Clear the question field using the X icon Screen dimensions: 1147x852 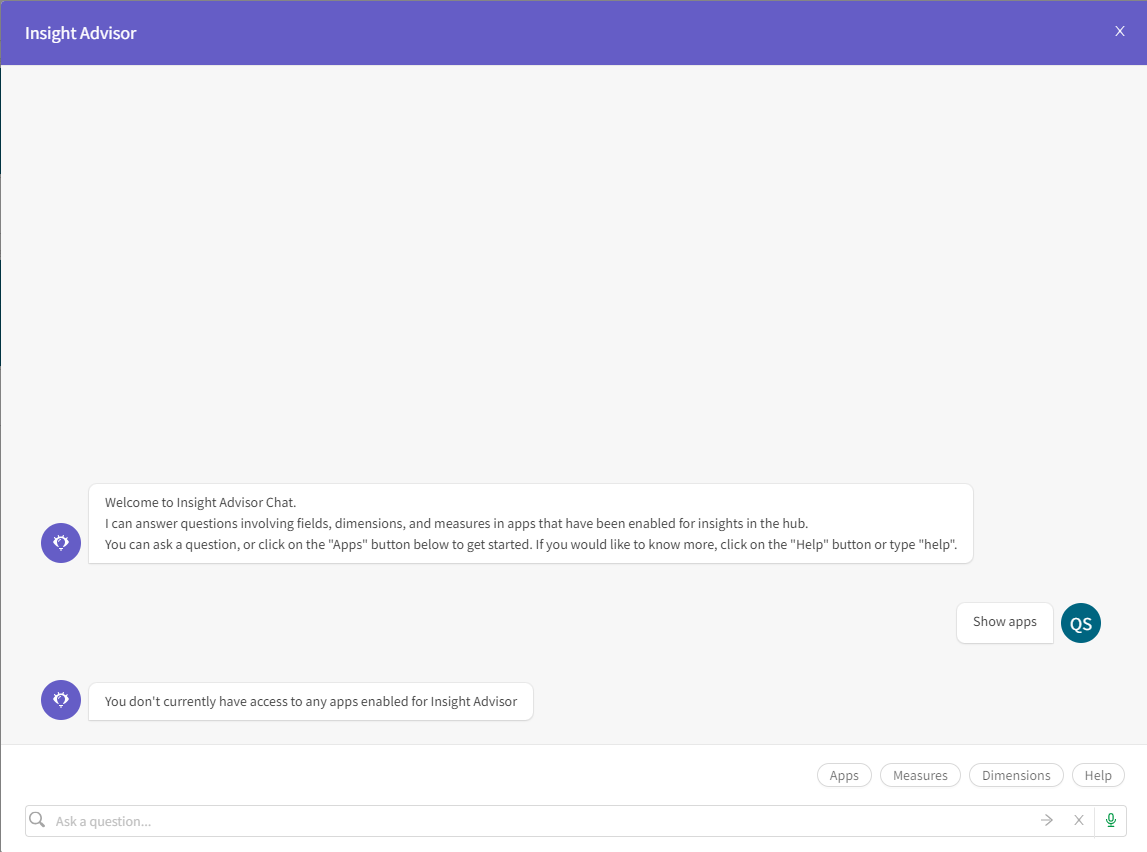(x=1078, y=820)
